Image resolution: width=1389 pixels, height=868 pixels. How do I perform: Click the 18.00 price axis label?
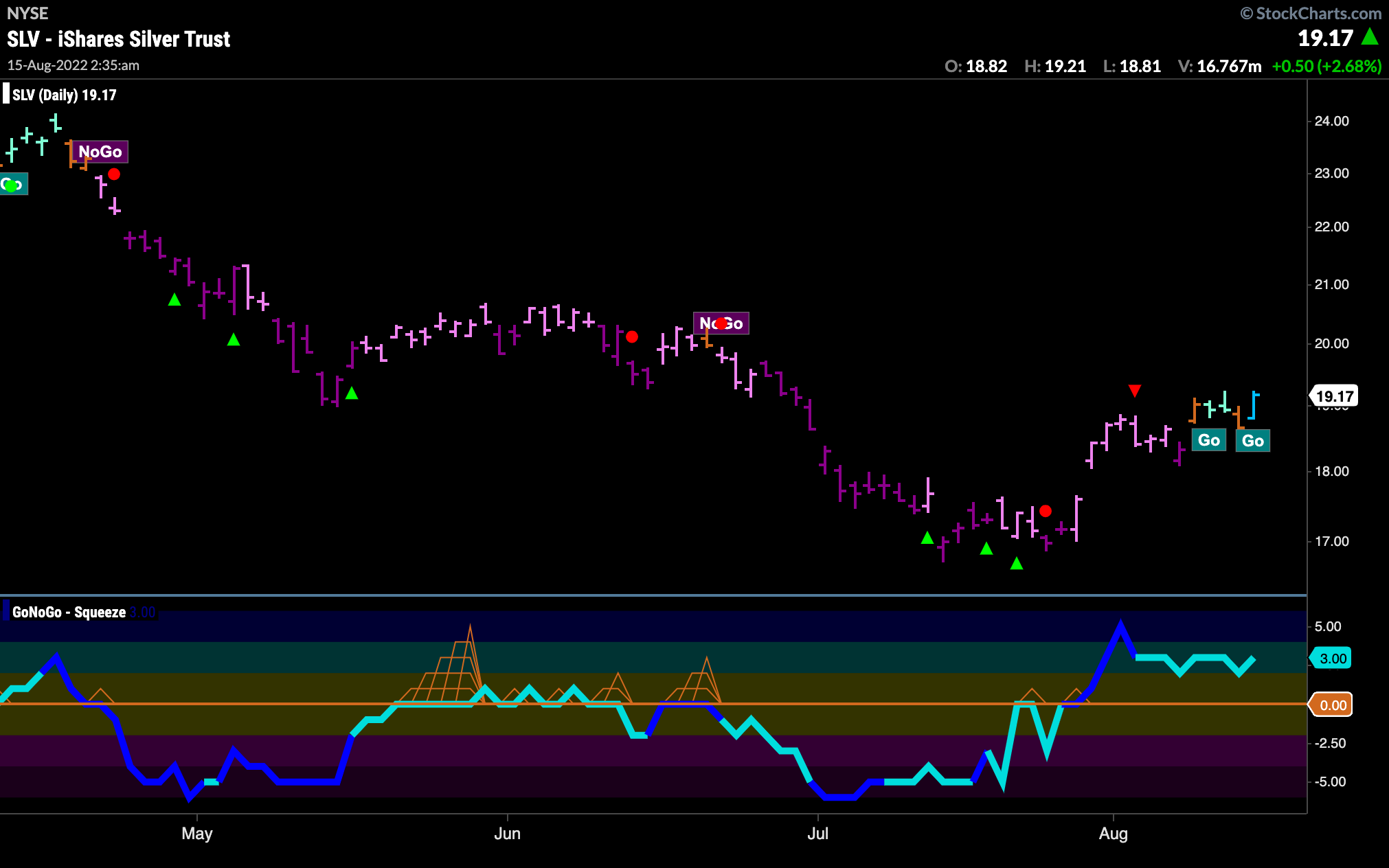[1332, 471]
